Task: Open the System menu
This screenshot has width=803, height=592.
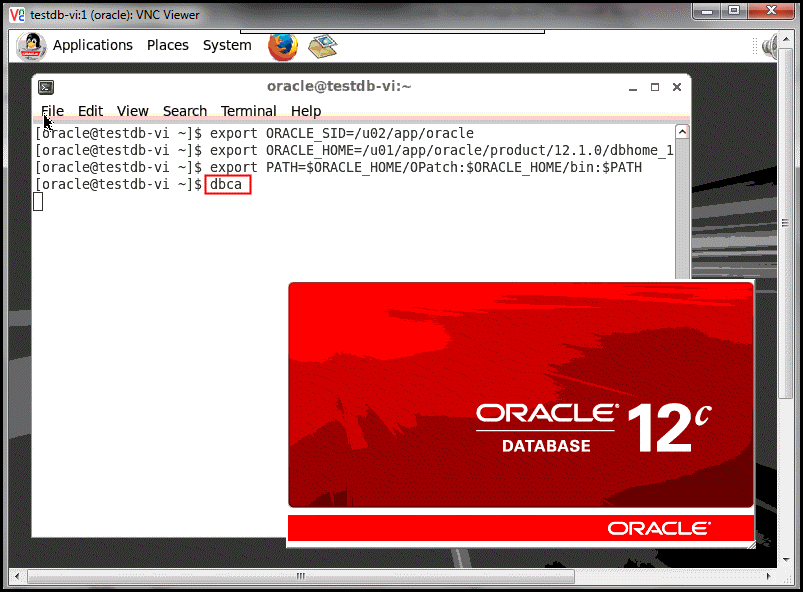Action: 227,45
